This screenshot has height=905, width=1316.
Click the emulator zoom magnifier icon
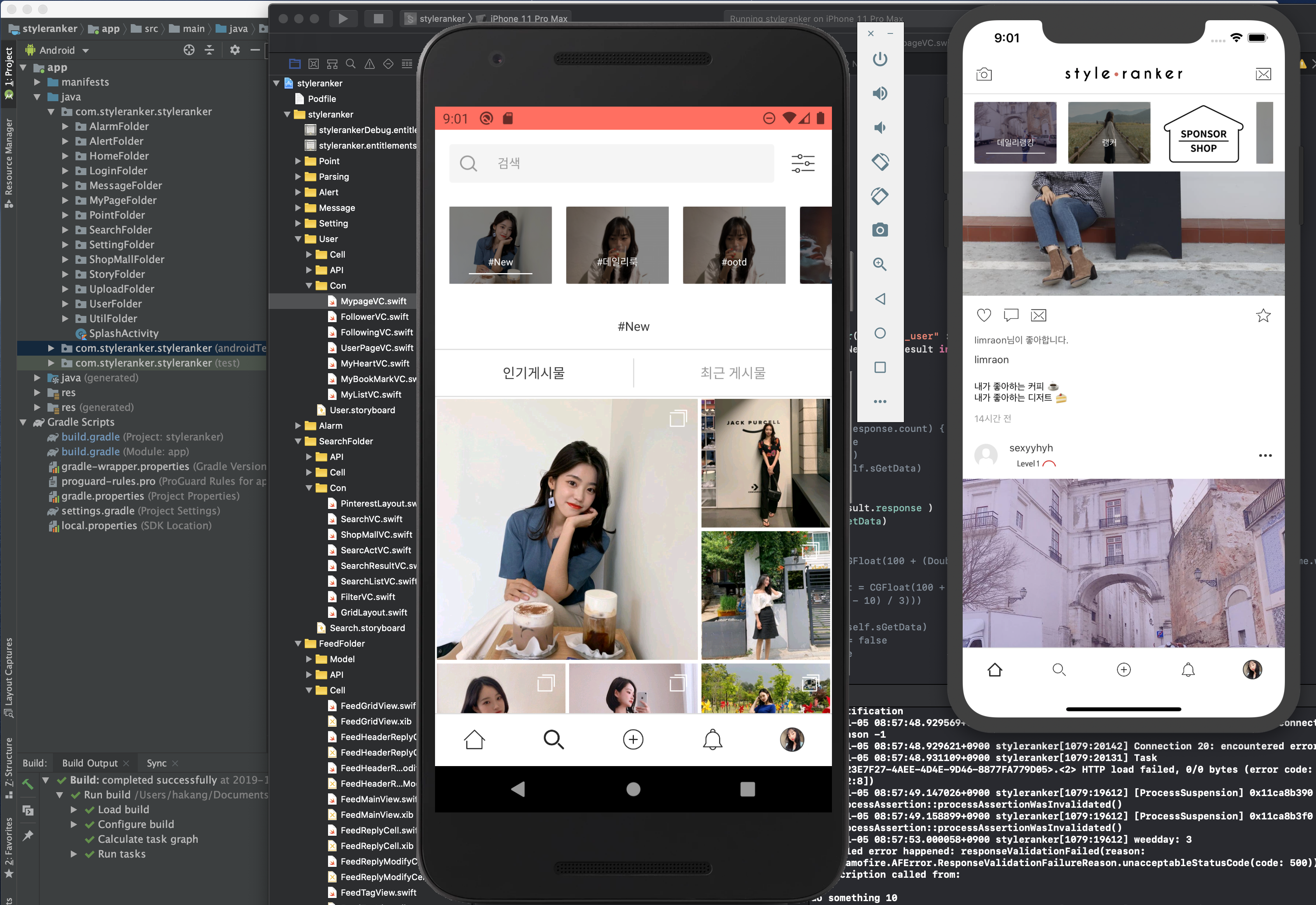[879, 264]
